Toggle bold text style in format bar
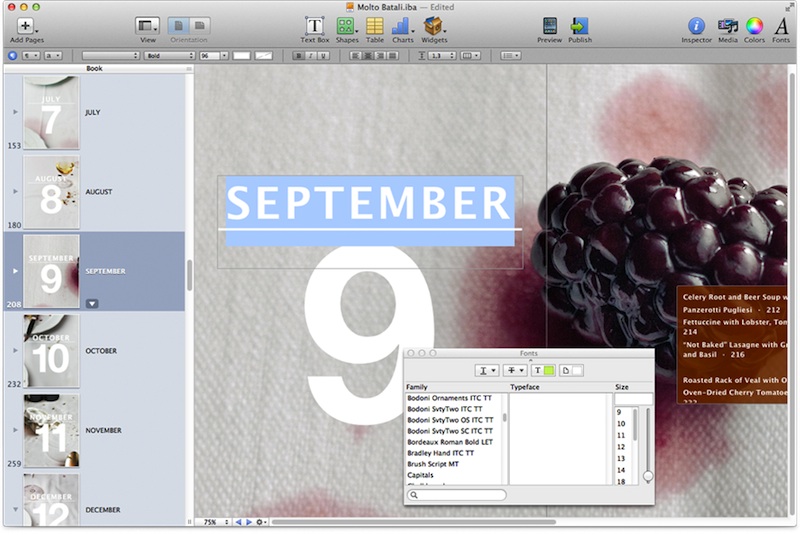The height and width of the screenshot is (535, 800). point(298,56)
